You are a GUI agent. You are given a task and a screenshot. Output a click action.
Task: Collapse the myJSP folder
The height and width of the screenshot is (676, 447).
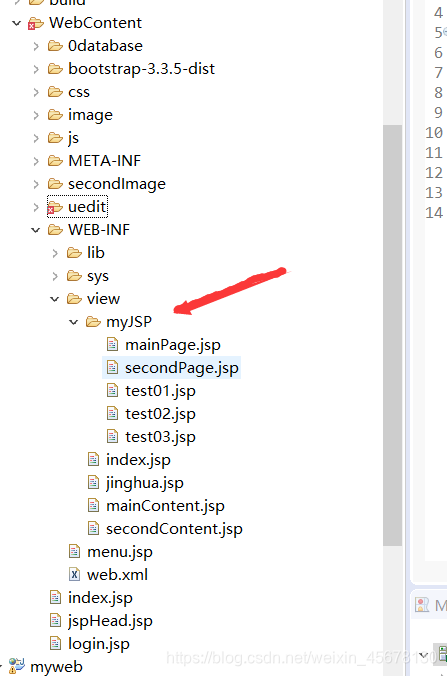(x=73, y=322)
